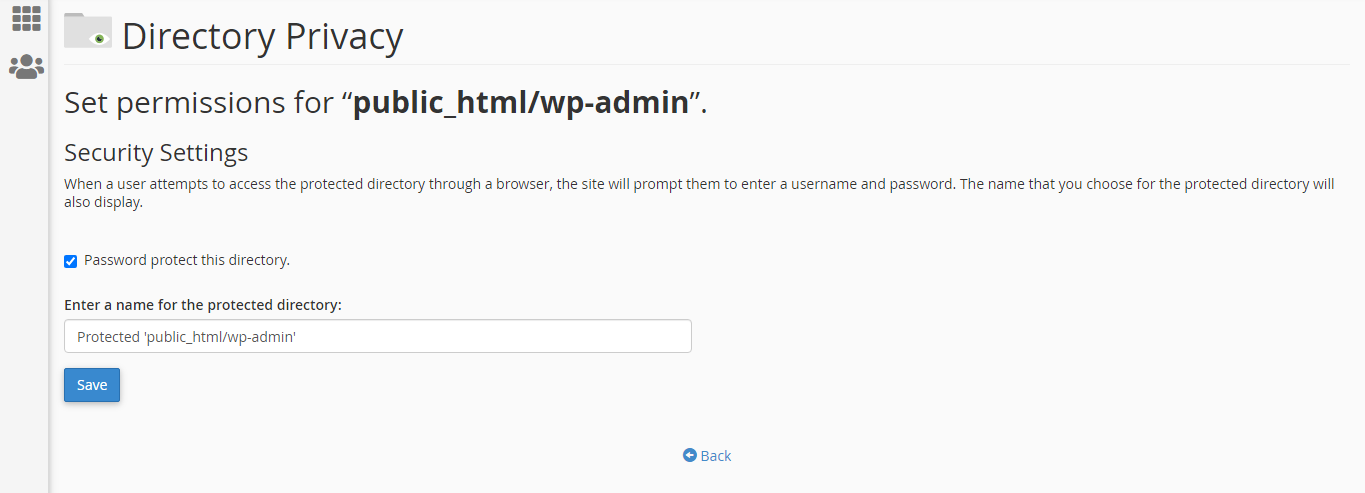
Task: Click the 'Directory Privacy' page title
Action: (262, 37)
